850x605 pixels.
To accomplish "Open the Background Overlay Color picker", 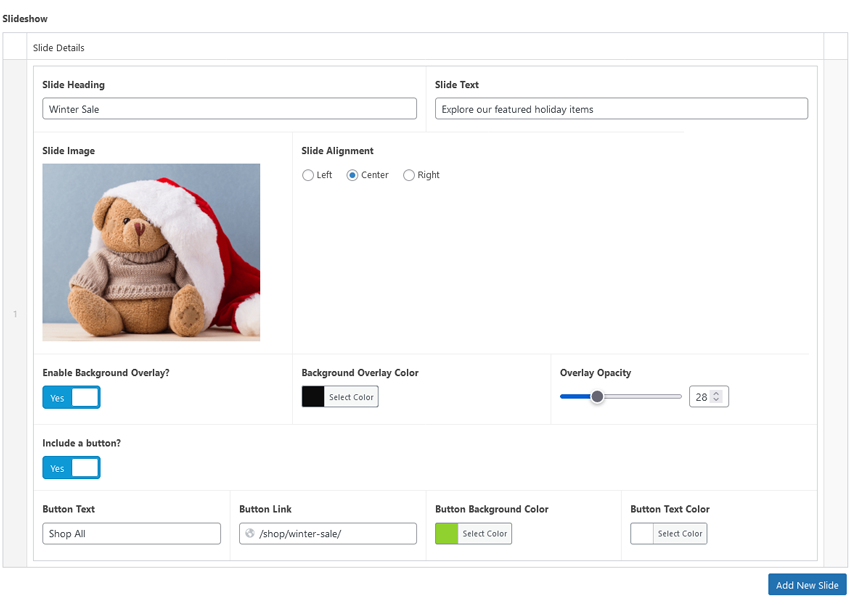I will point(351,396).
